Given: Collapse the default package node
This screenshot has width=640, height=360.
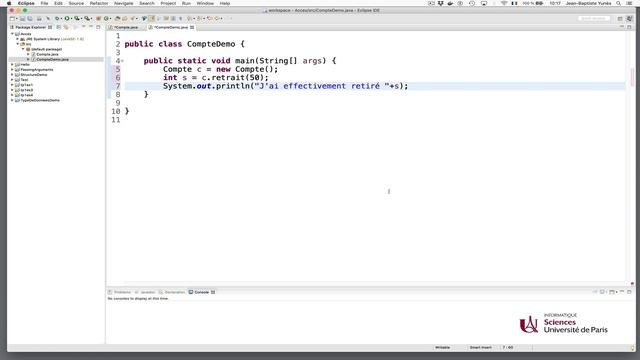Looking at the screenshot, I should pos(23,49).
